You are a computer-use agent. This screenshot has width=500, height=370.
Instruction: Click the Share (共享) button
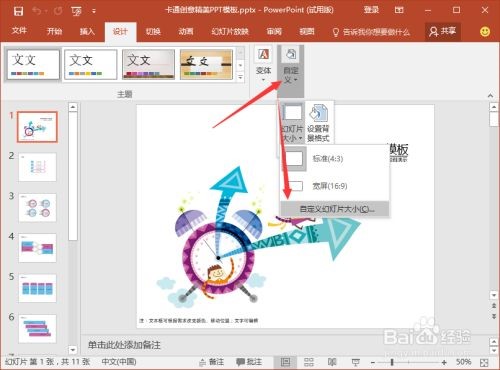tap(443, 32)
